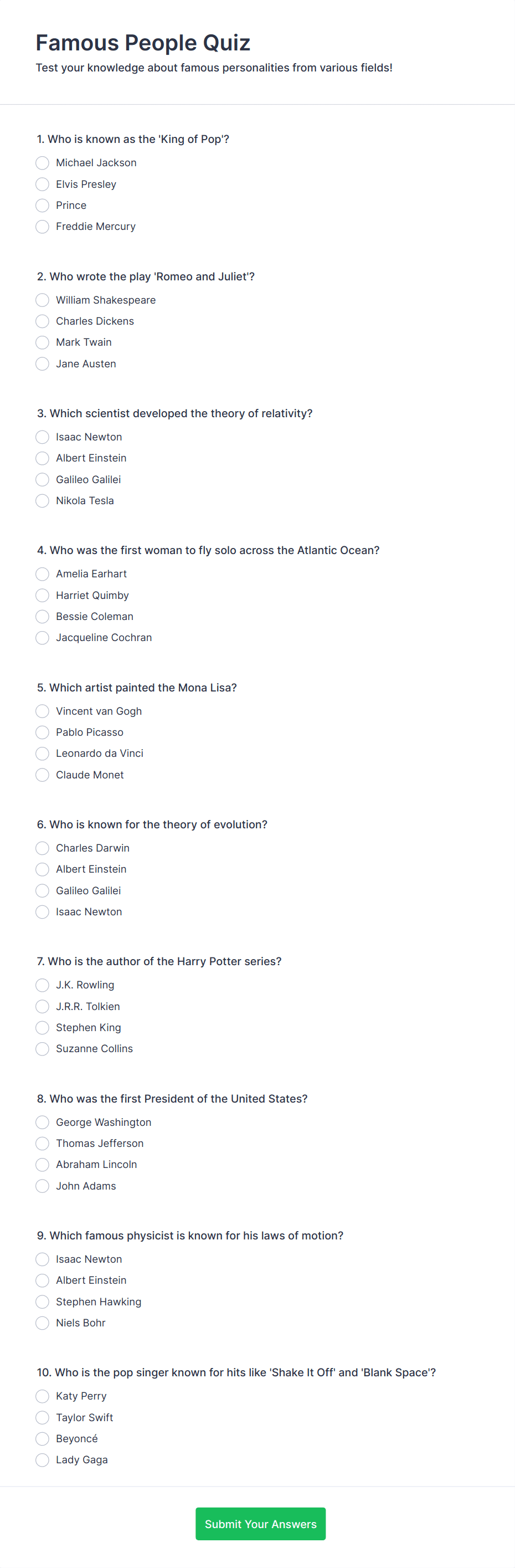Pick Suzanne Collins radio button

(42, 1049)
